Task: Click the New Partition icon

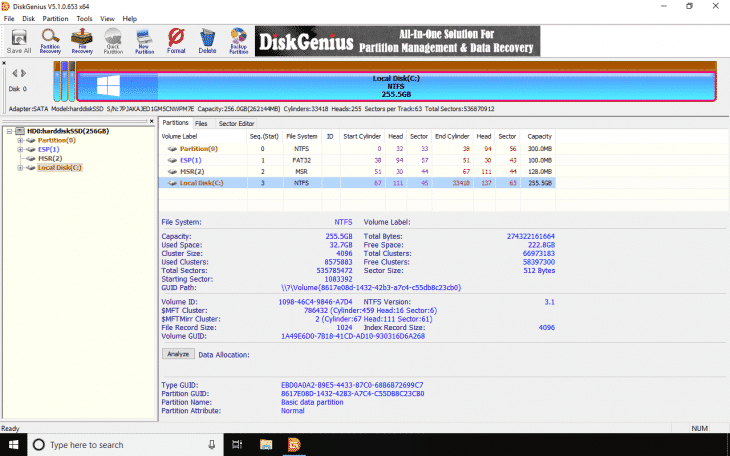Action: coord(143,41)
